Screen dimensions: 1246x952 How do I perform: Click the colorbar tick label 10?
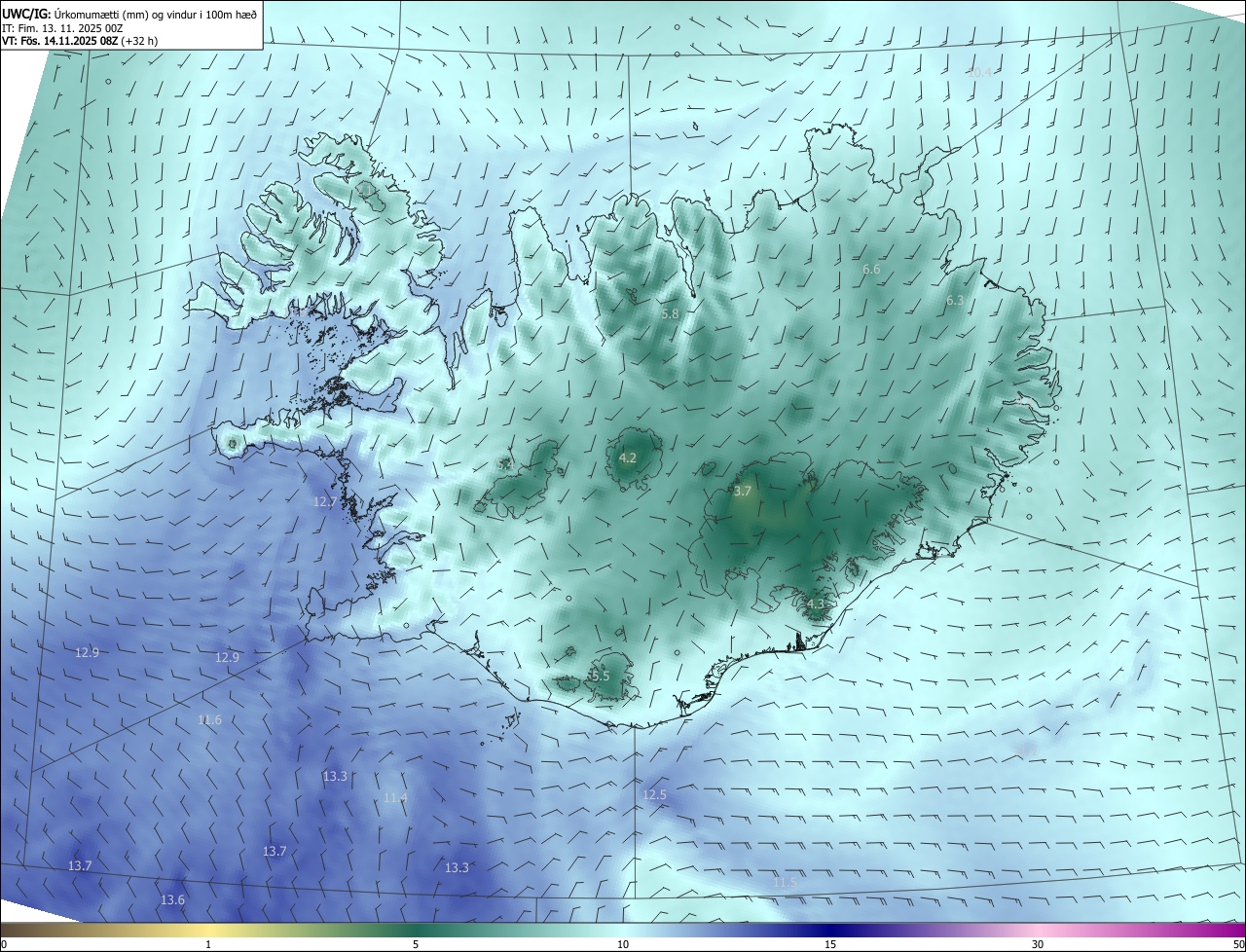point(623,945)
